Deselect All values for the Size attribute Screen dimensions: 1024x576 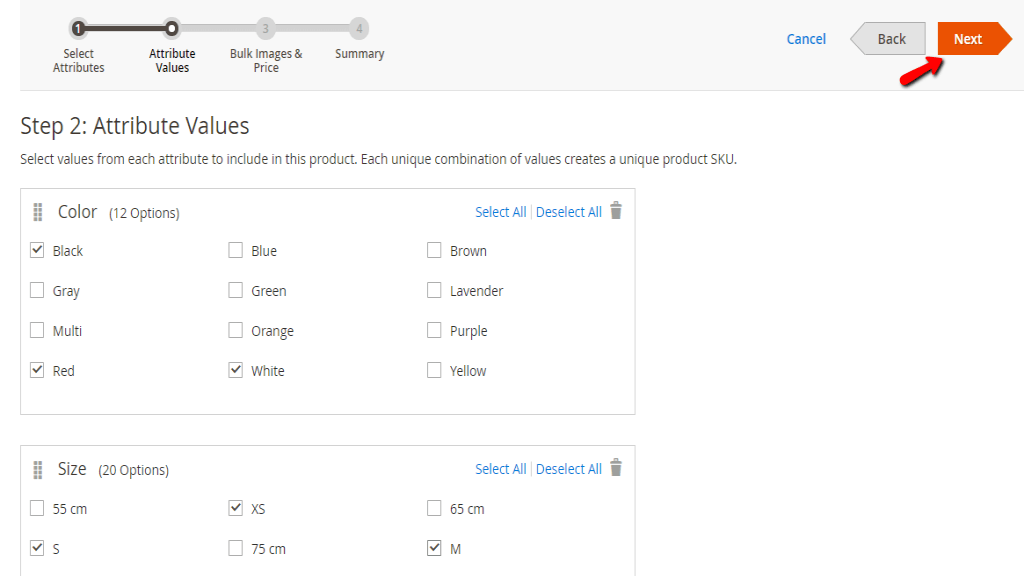[x=568, y=468]
